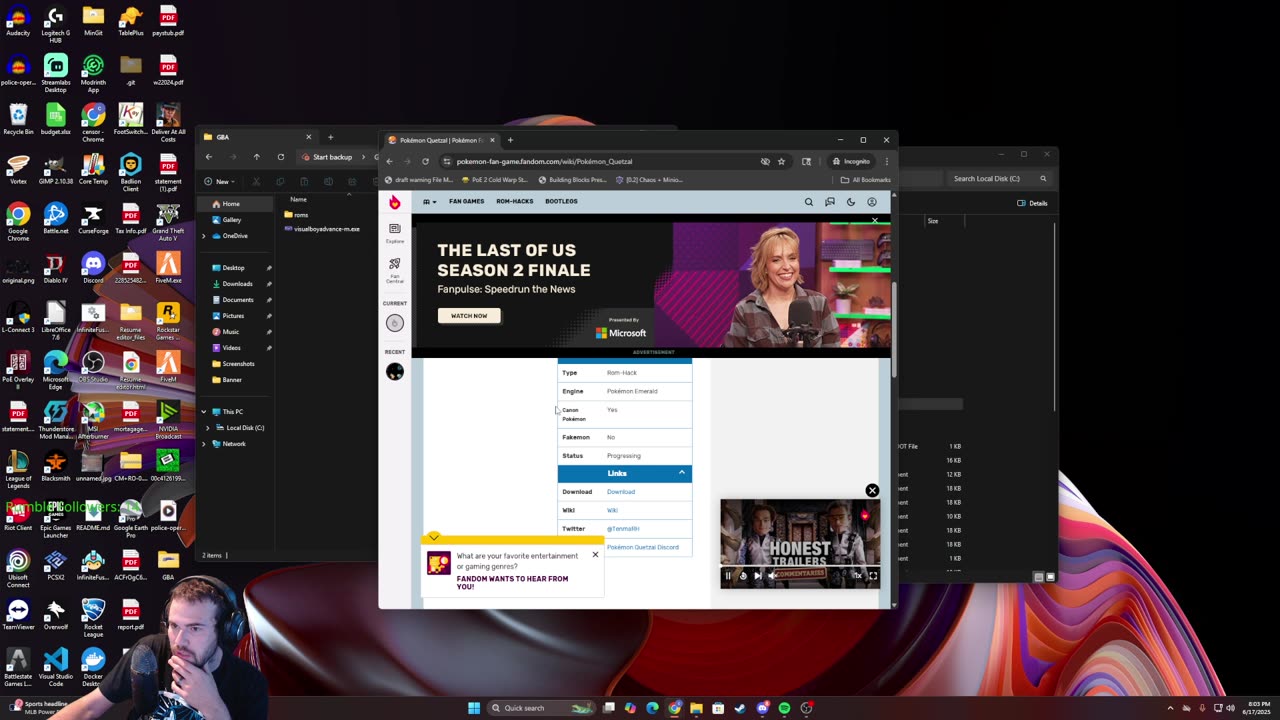Open the Fandom user account icon
This screenshot has height=720, width=1280.
tap(872, 202)
